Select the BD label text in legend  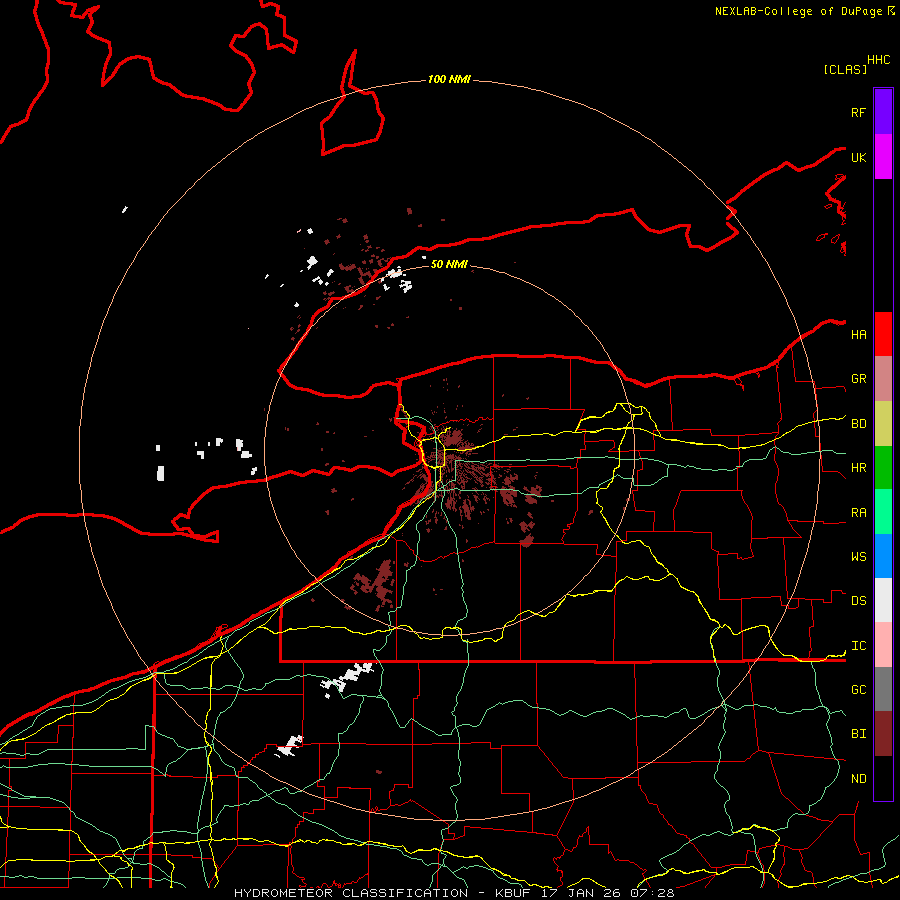pyautogui.click(x=858, y=424)
